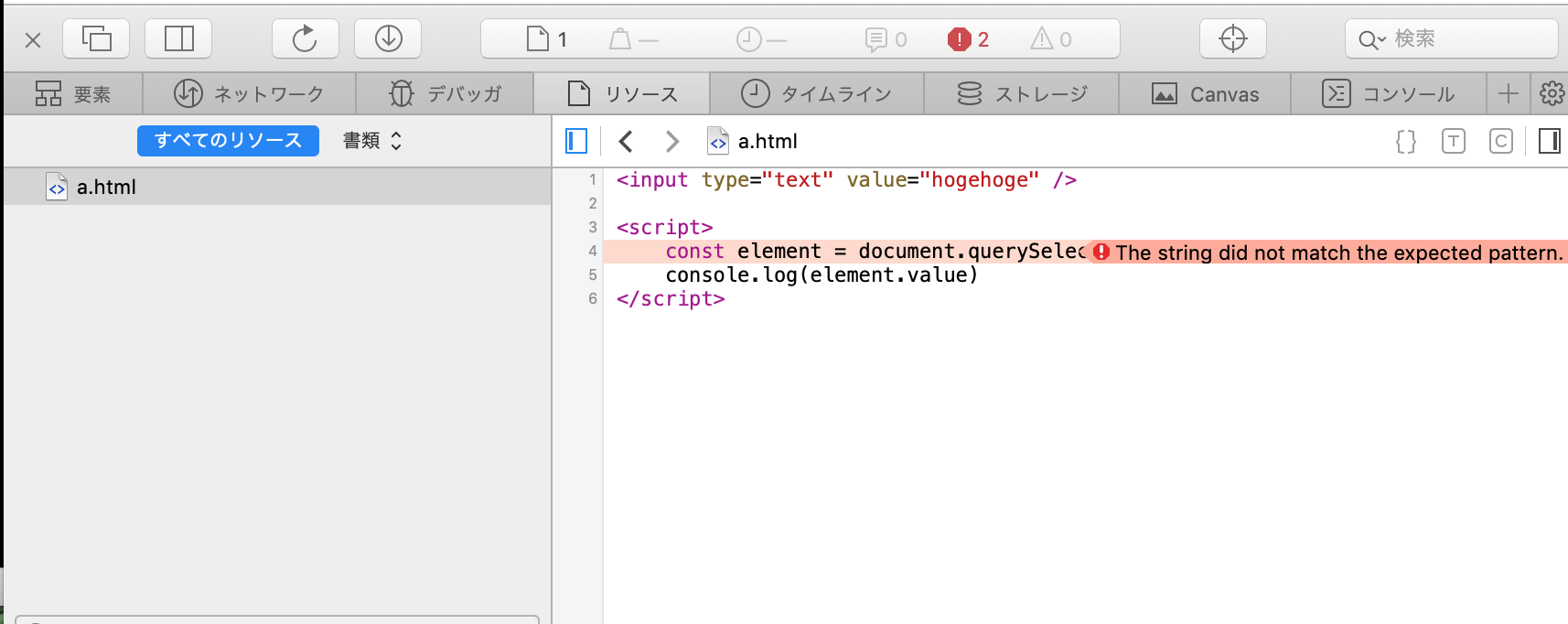
Task: Click the input tag on line 1
Action: [846, 179]
